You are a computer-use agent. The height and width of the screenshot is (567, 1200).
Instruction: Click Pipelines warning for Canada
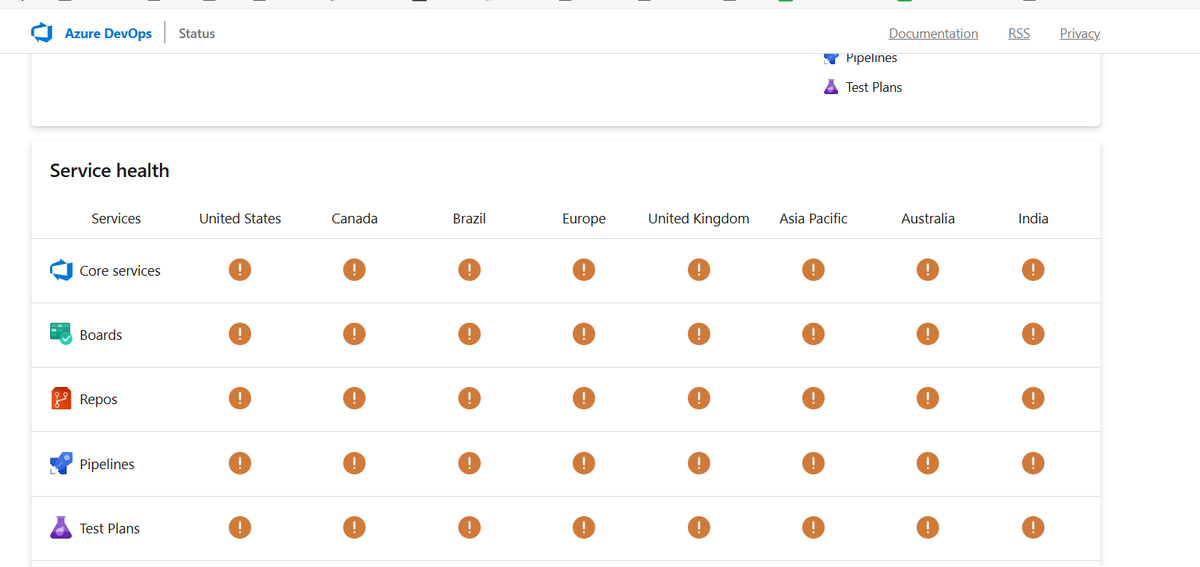pos(354,463)
